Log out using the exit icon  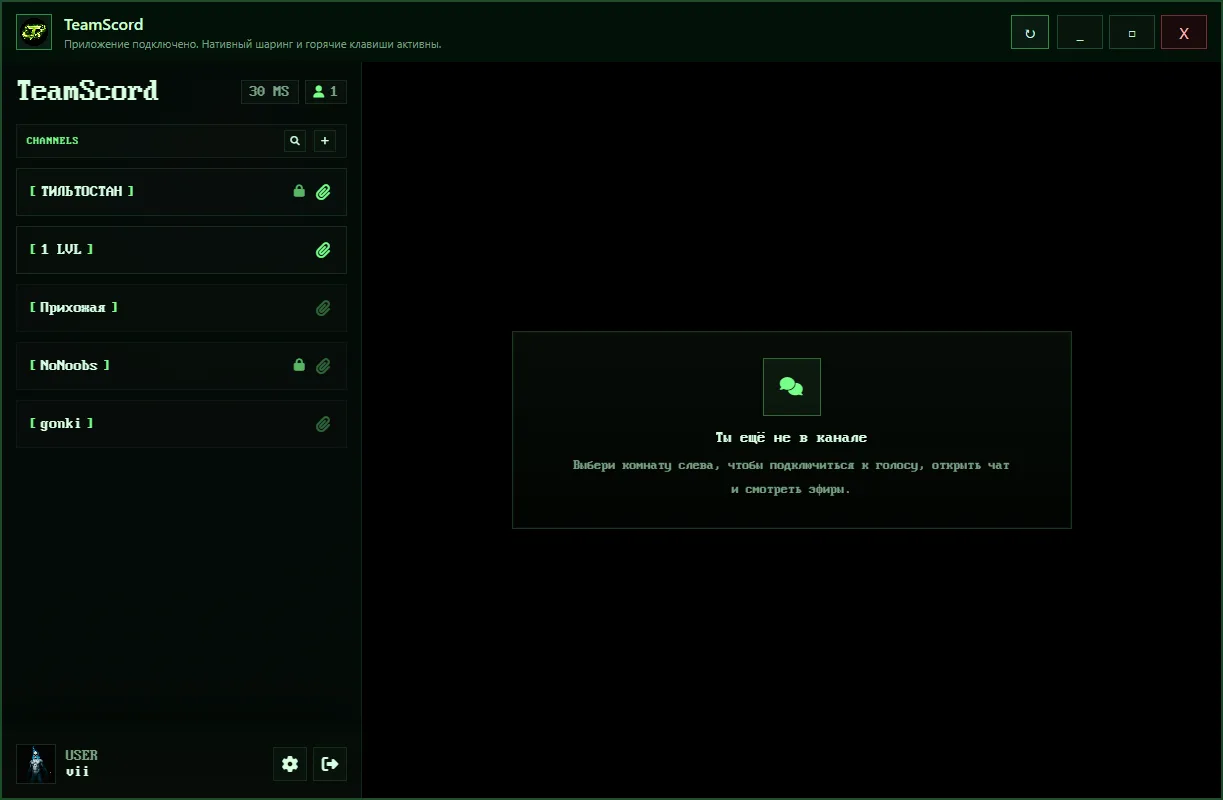click(330, 764)
